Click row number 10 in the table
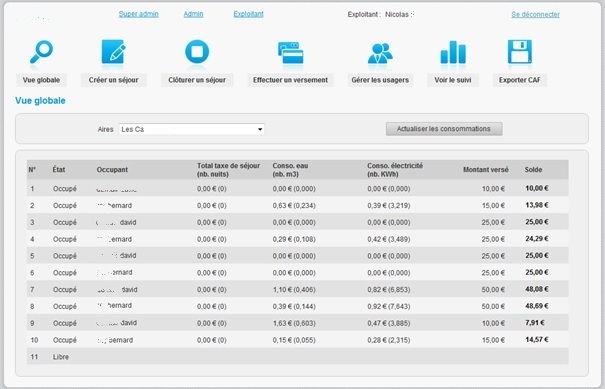The image size is (605, 389). (34, 340)
